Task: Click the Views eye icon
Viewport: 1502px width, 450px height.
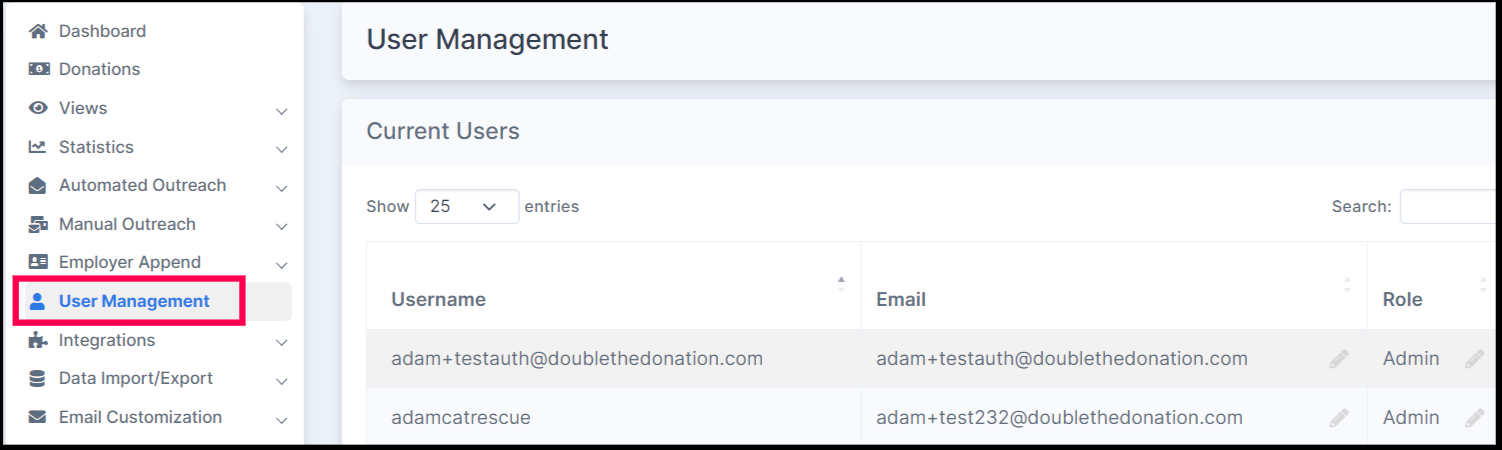Action: [x=38, y=108]
